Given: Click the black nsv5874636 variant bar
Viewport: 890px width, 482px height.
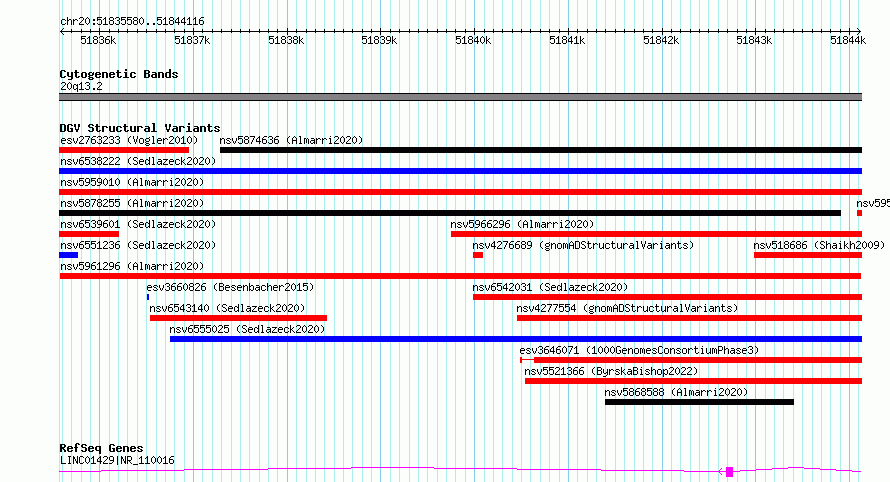Looking at the screenshot, I should (x=541, y=150).
